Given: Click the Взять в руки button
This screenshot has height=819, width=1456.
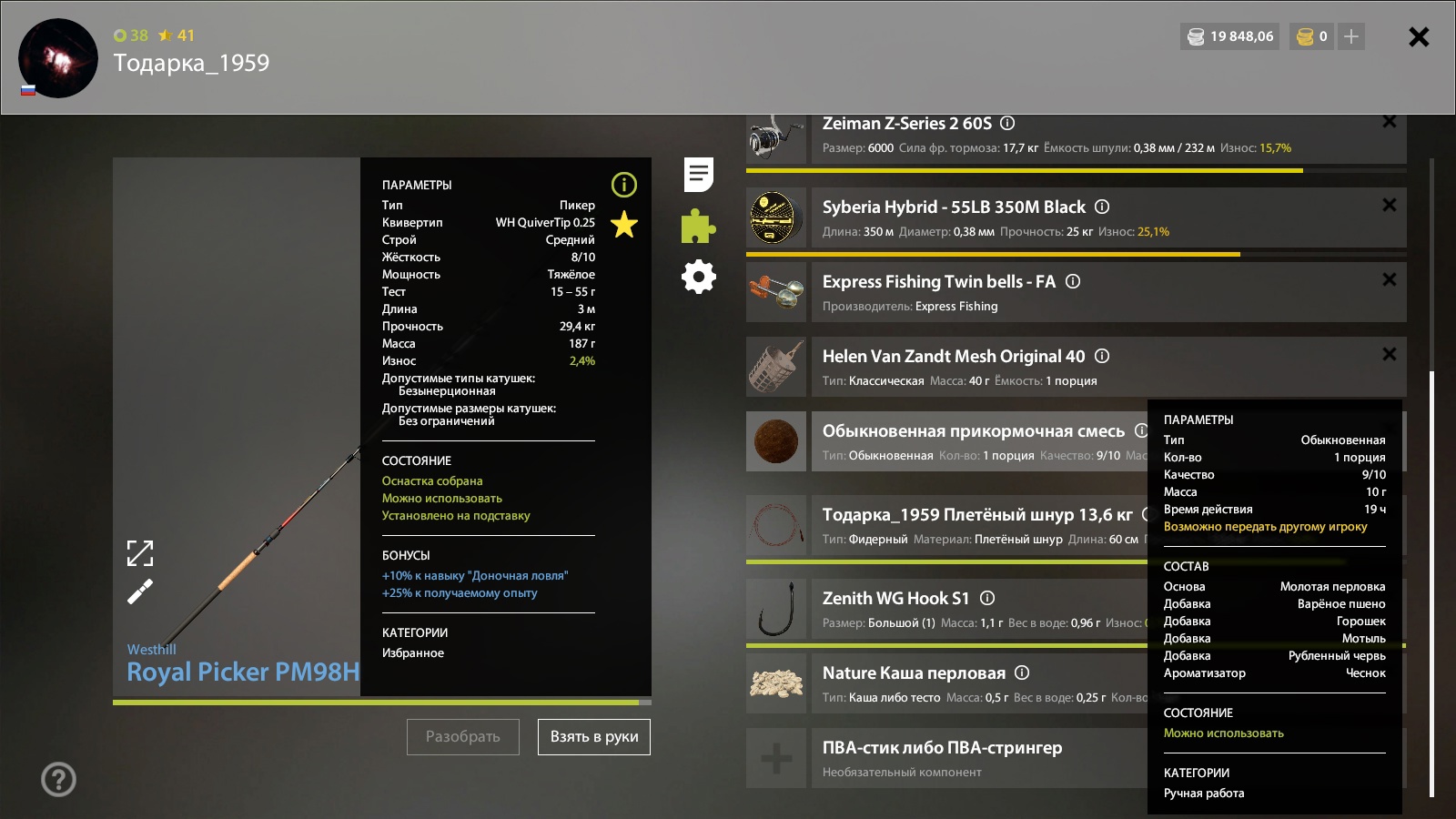Looking at the screenshot, I should [x=594, y=737].
